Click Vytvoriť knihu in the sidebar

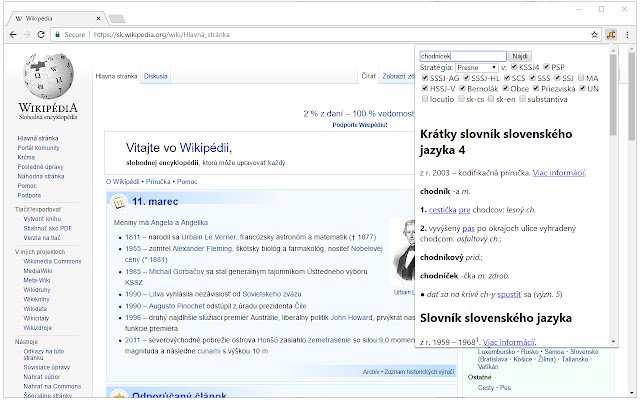coord(42,219)
